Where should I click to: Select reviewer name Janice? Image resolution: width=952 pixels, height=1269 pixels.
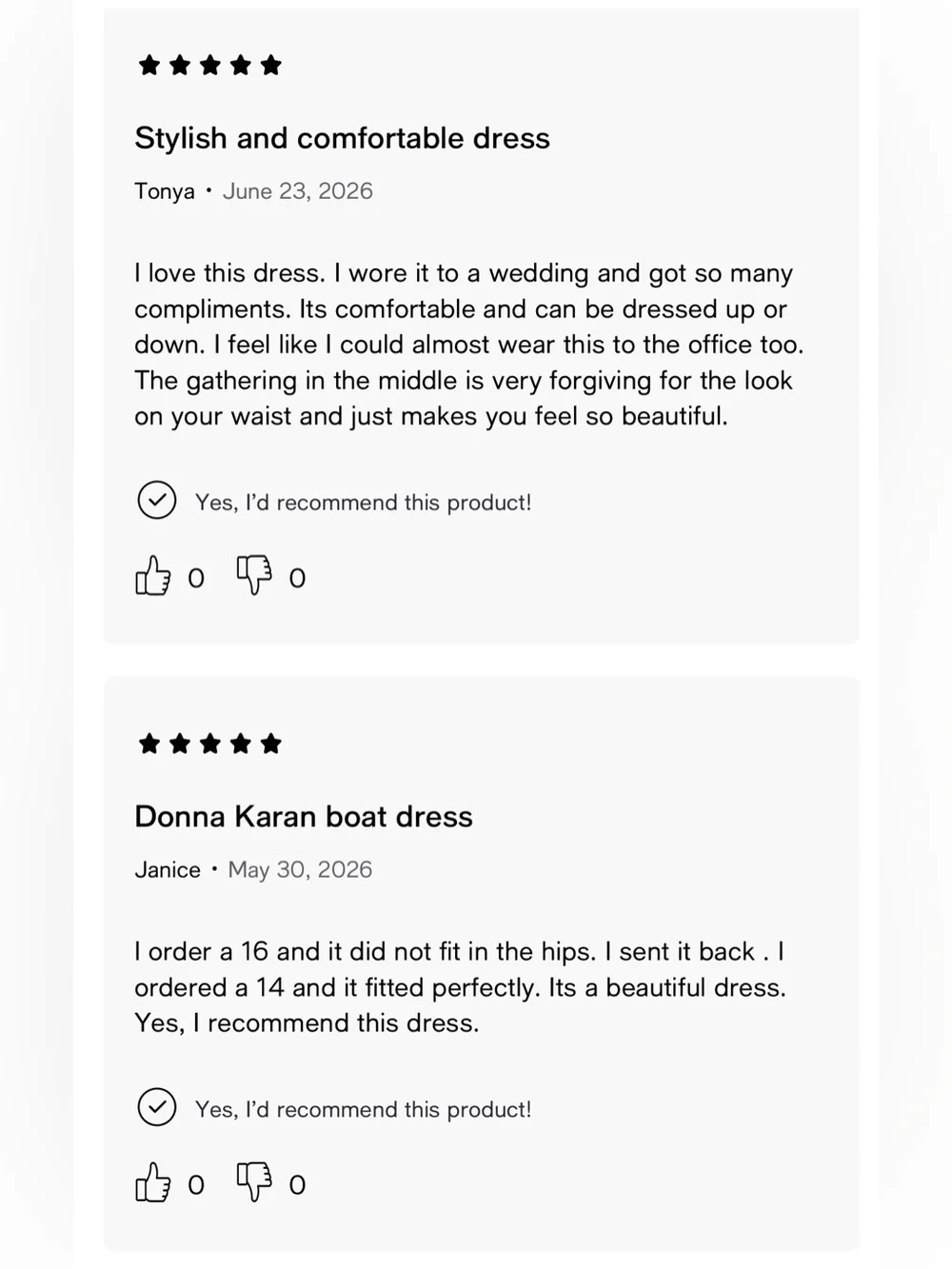coord(168,870)
